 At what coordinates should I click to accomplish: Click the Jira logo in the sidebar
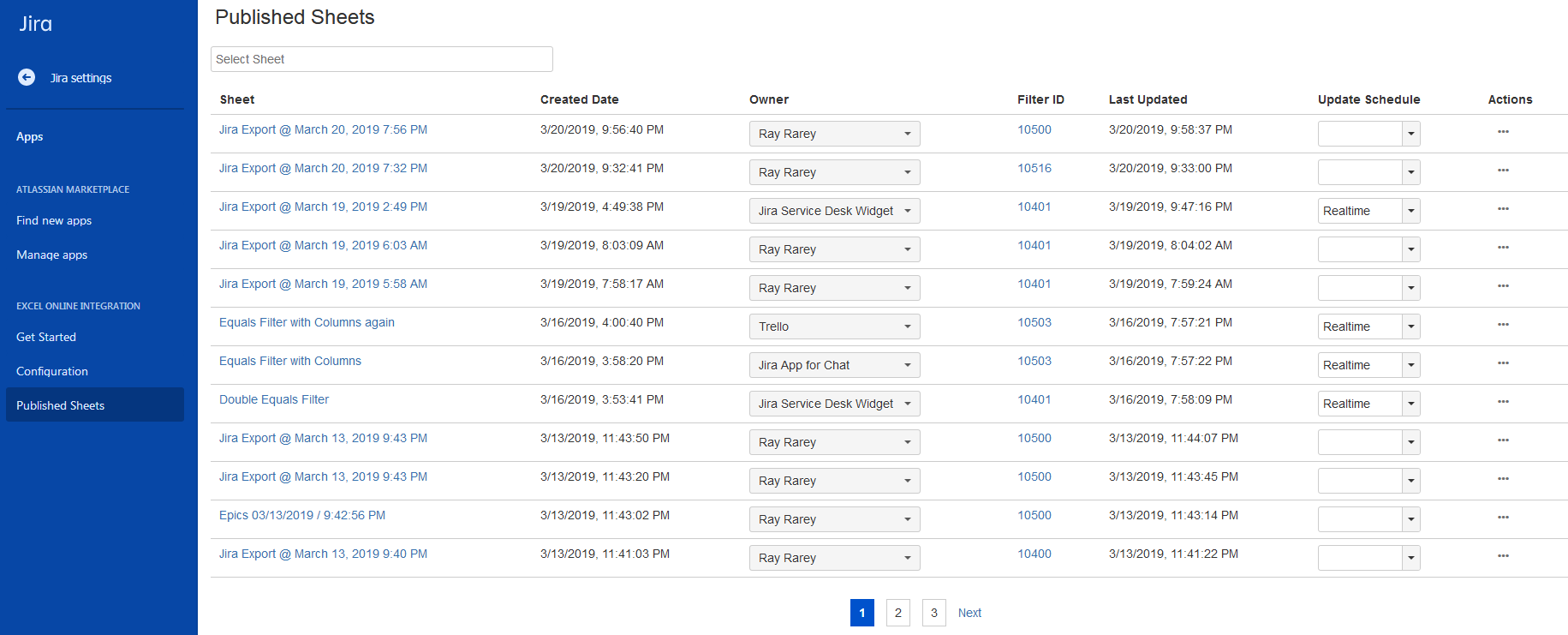click(36, 24)
